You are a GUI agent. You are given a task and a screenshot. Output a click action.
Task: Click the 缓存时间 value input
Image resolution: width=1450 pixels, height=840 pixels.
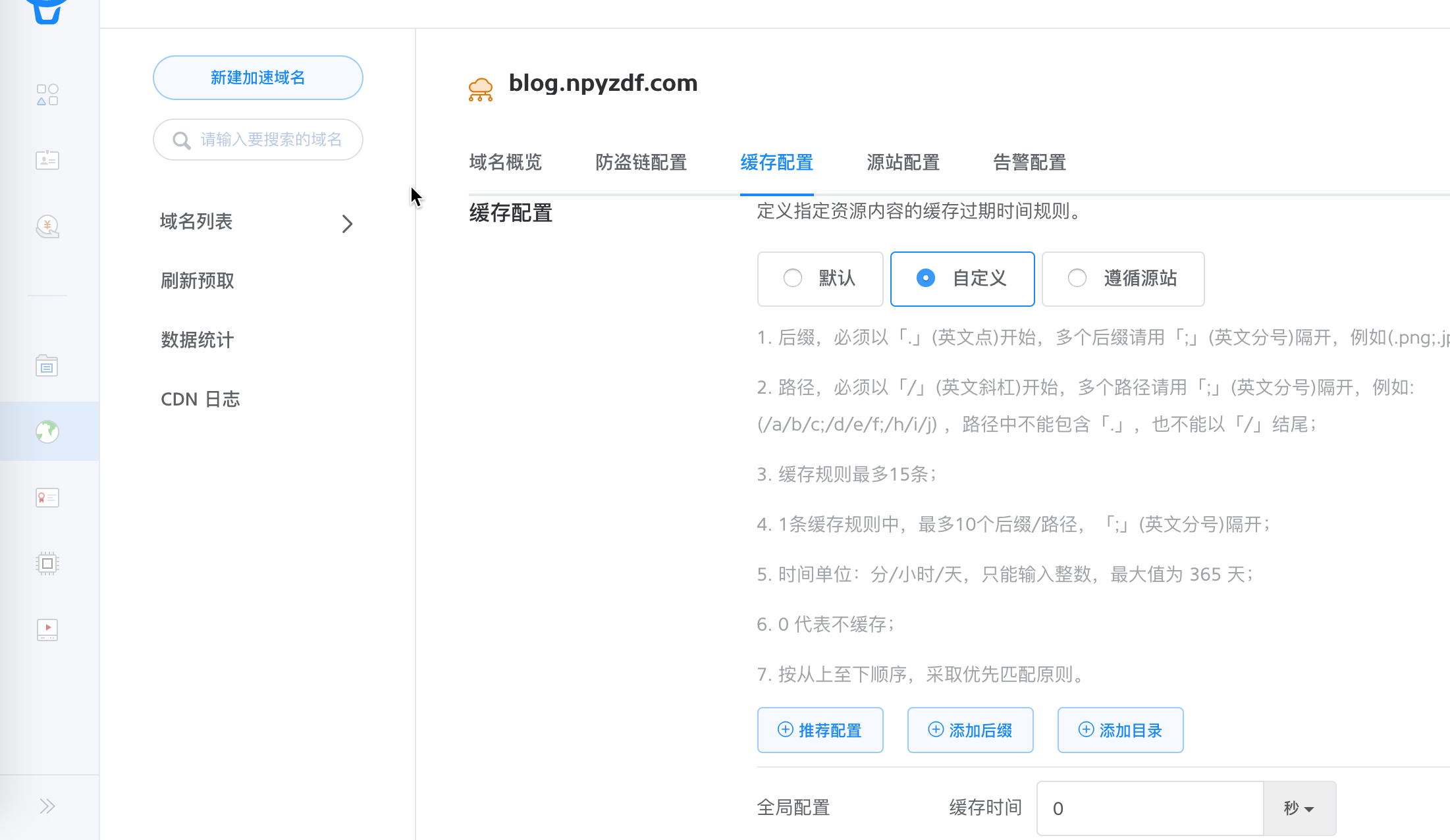(1150, 808)
